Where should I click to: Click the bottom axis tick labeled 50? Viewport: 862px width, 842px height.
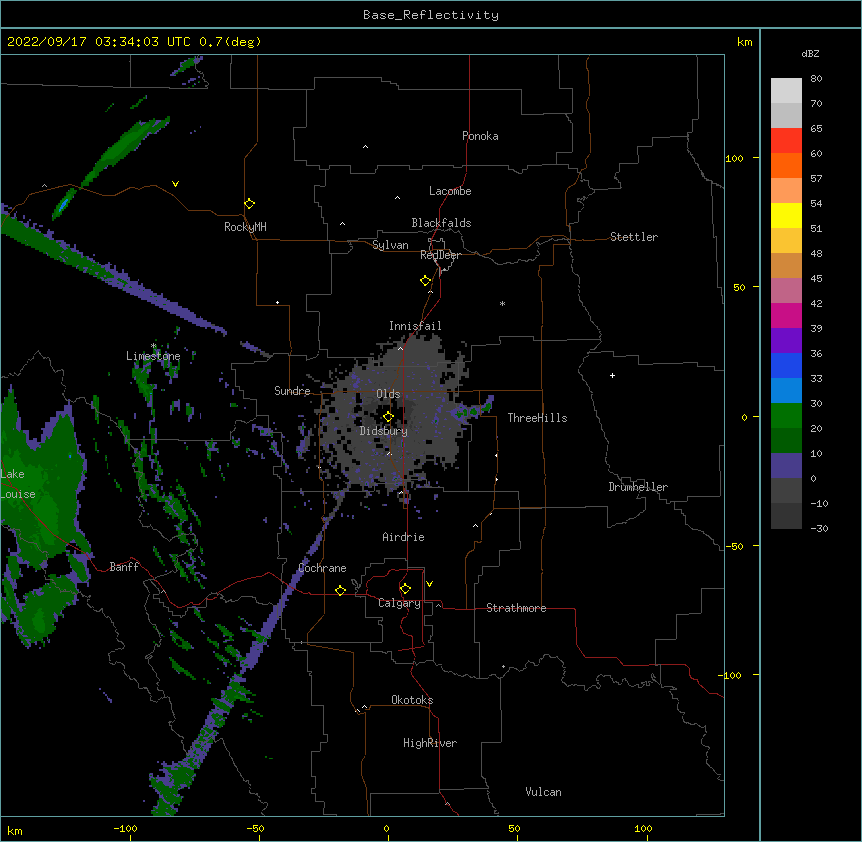click(514, 828)
